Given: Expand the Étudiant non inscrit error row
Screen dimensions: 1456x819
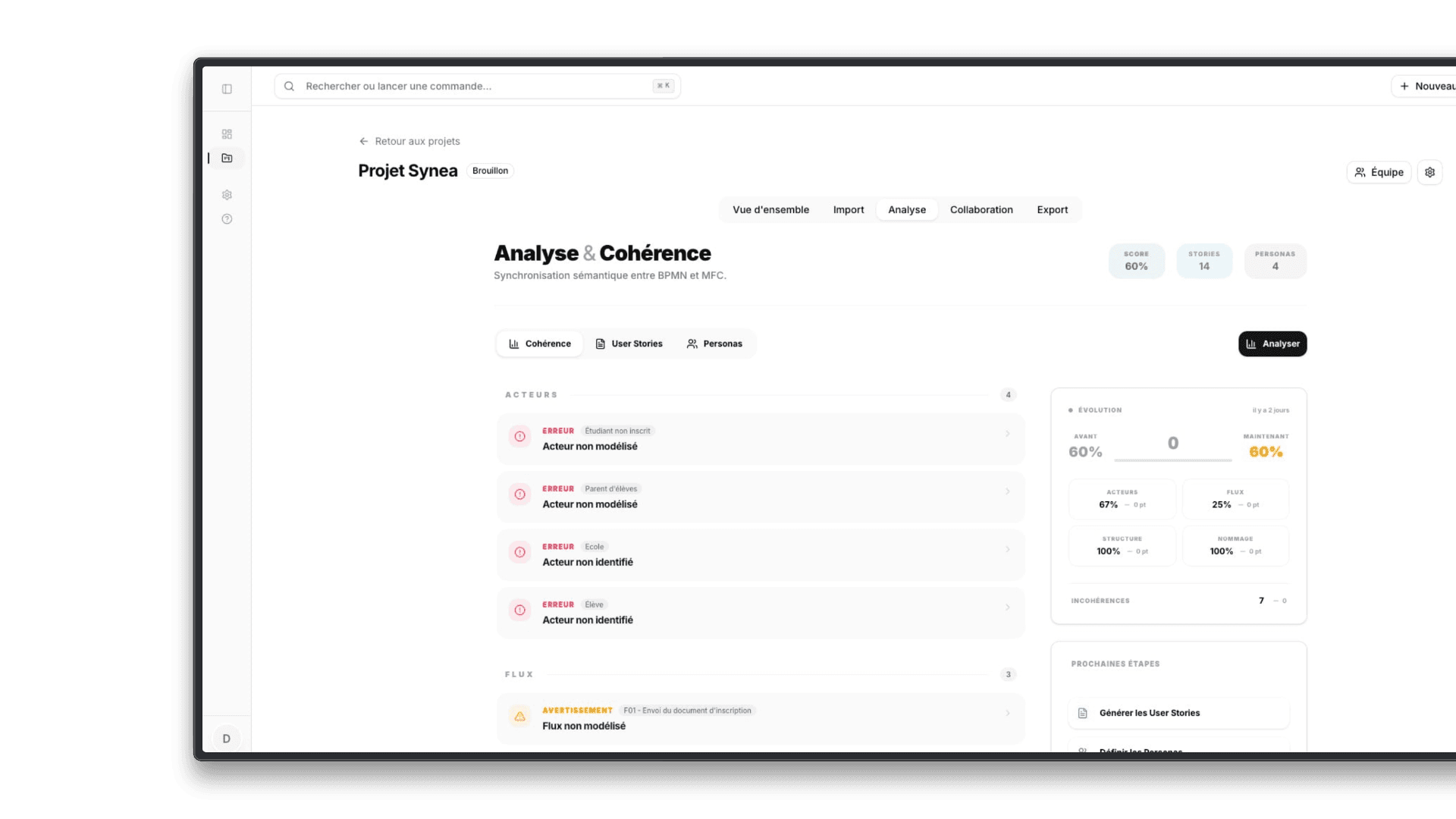Looking at the screenshot, I should tap(1007, 434).
